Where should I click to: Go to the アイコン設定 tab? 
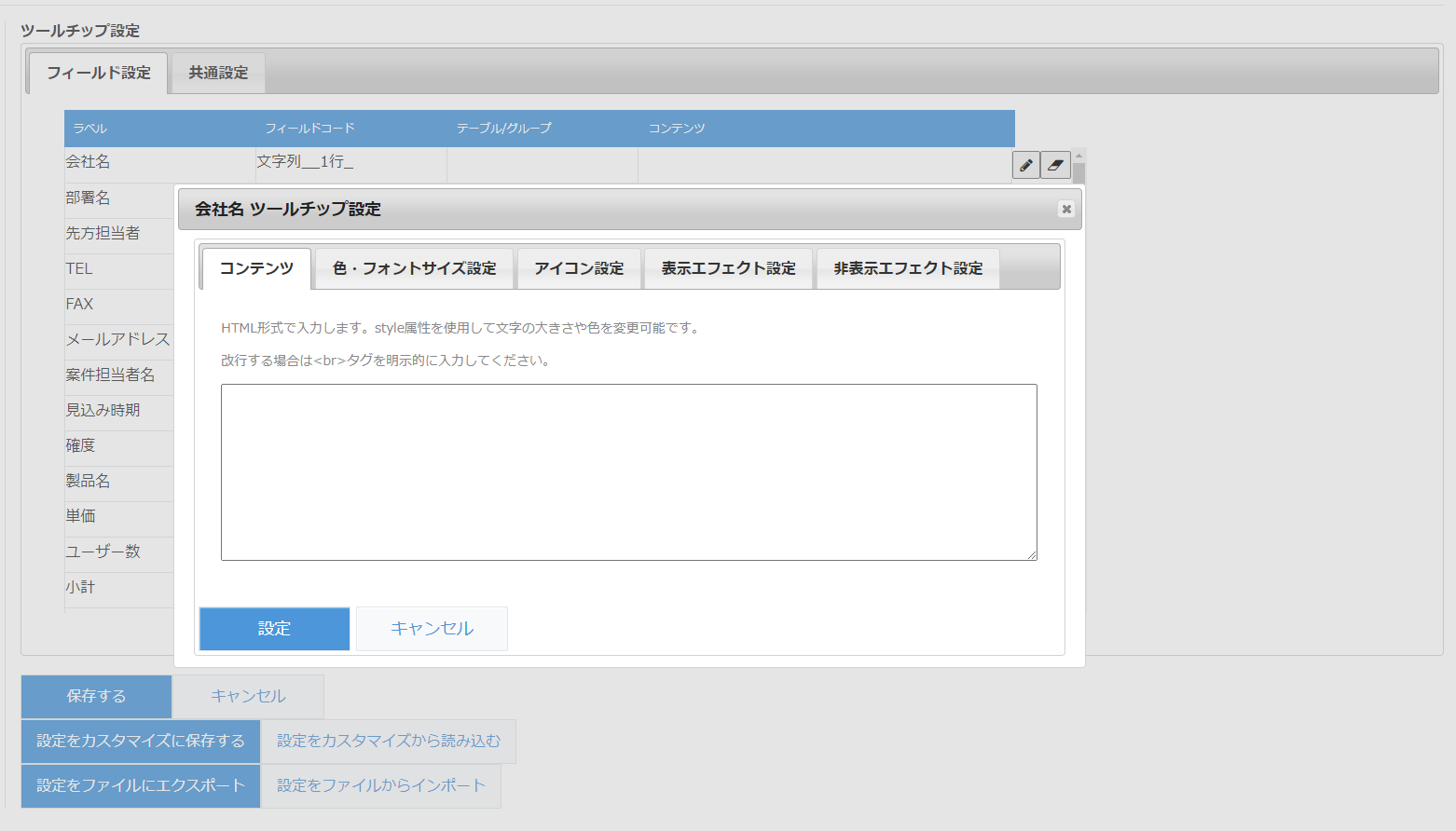[579, 268]
